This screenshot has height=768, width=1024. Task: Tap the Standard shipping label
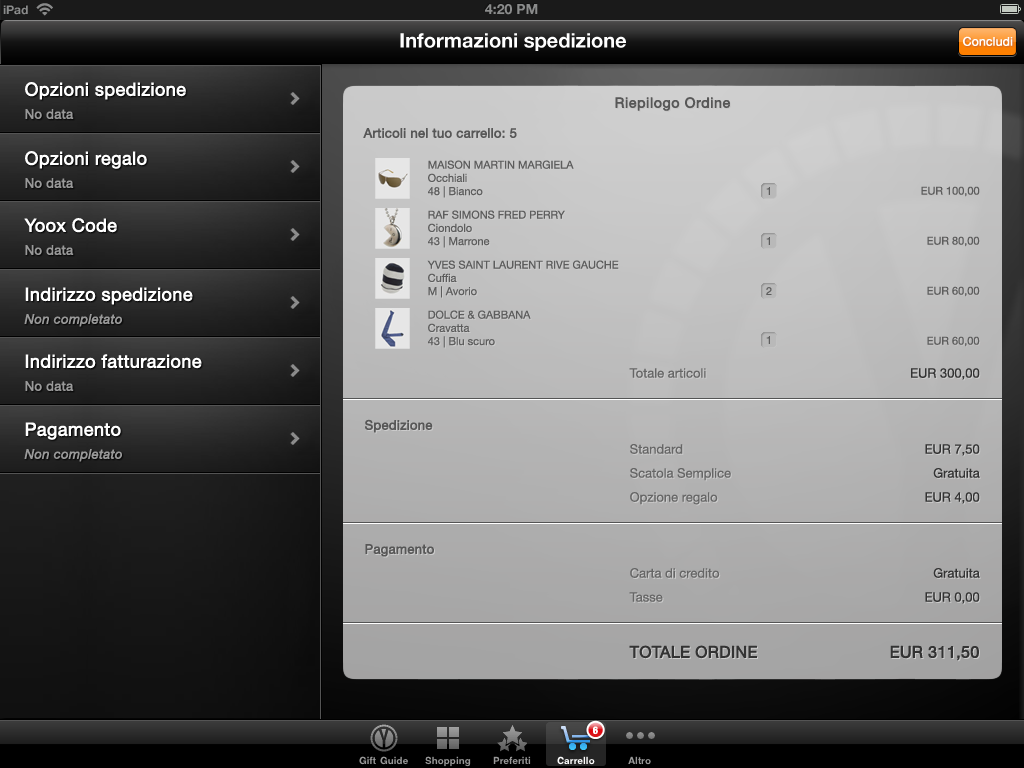[x=656, y=449]
